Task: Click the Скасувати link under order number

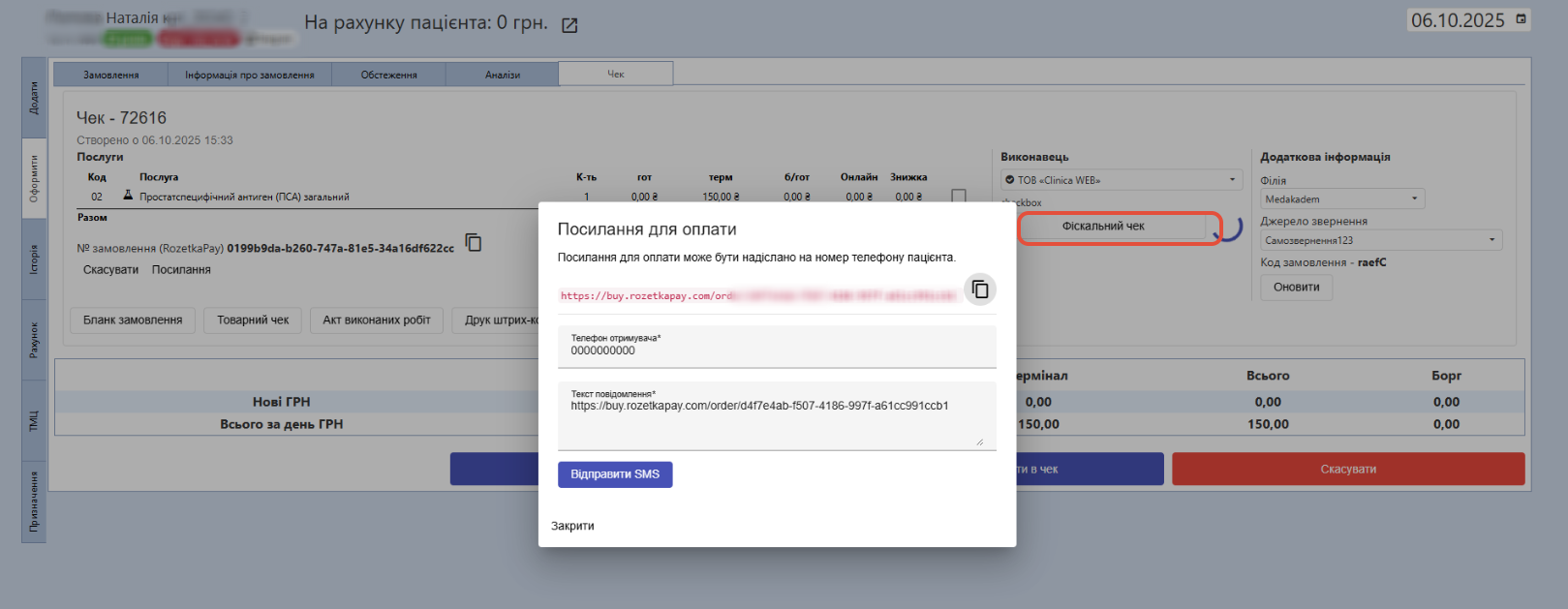Action: pos(110,270)
